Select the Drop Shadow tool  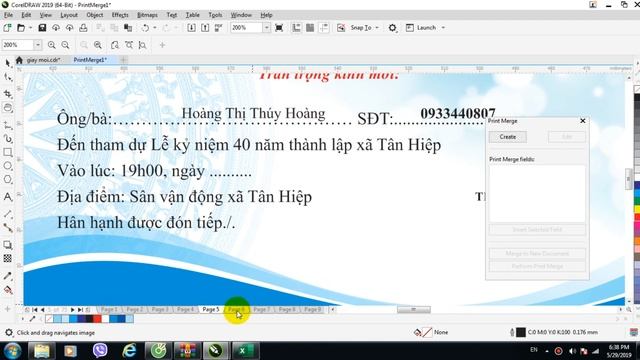(7, 245)
